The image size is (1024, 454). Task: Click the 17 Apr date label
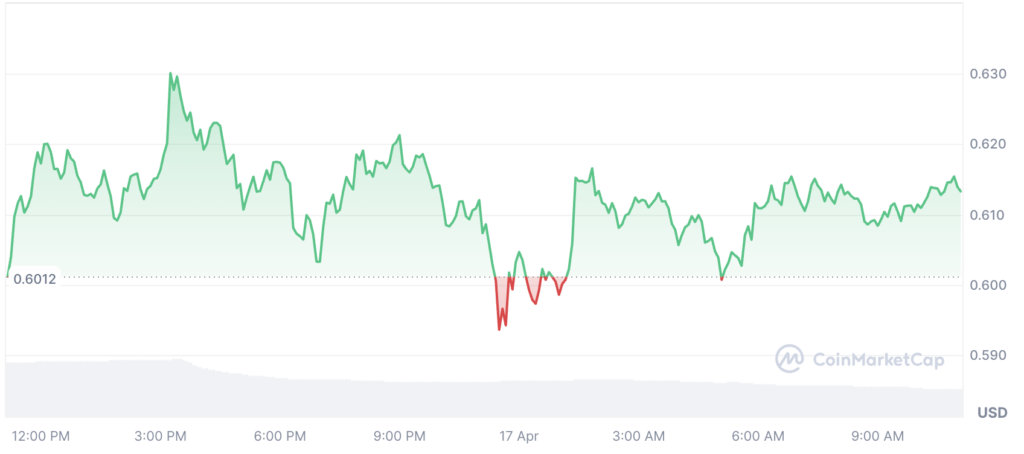pos(519,436)
